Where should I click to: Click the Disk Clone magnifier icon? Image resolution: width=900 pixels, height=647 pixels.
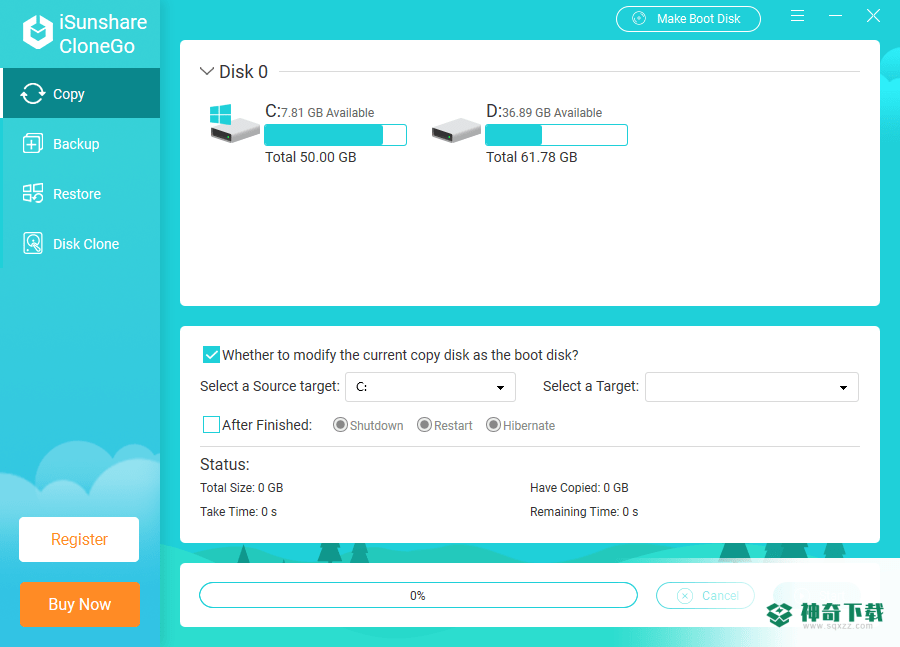(33, 243)
